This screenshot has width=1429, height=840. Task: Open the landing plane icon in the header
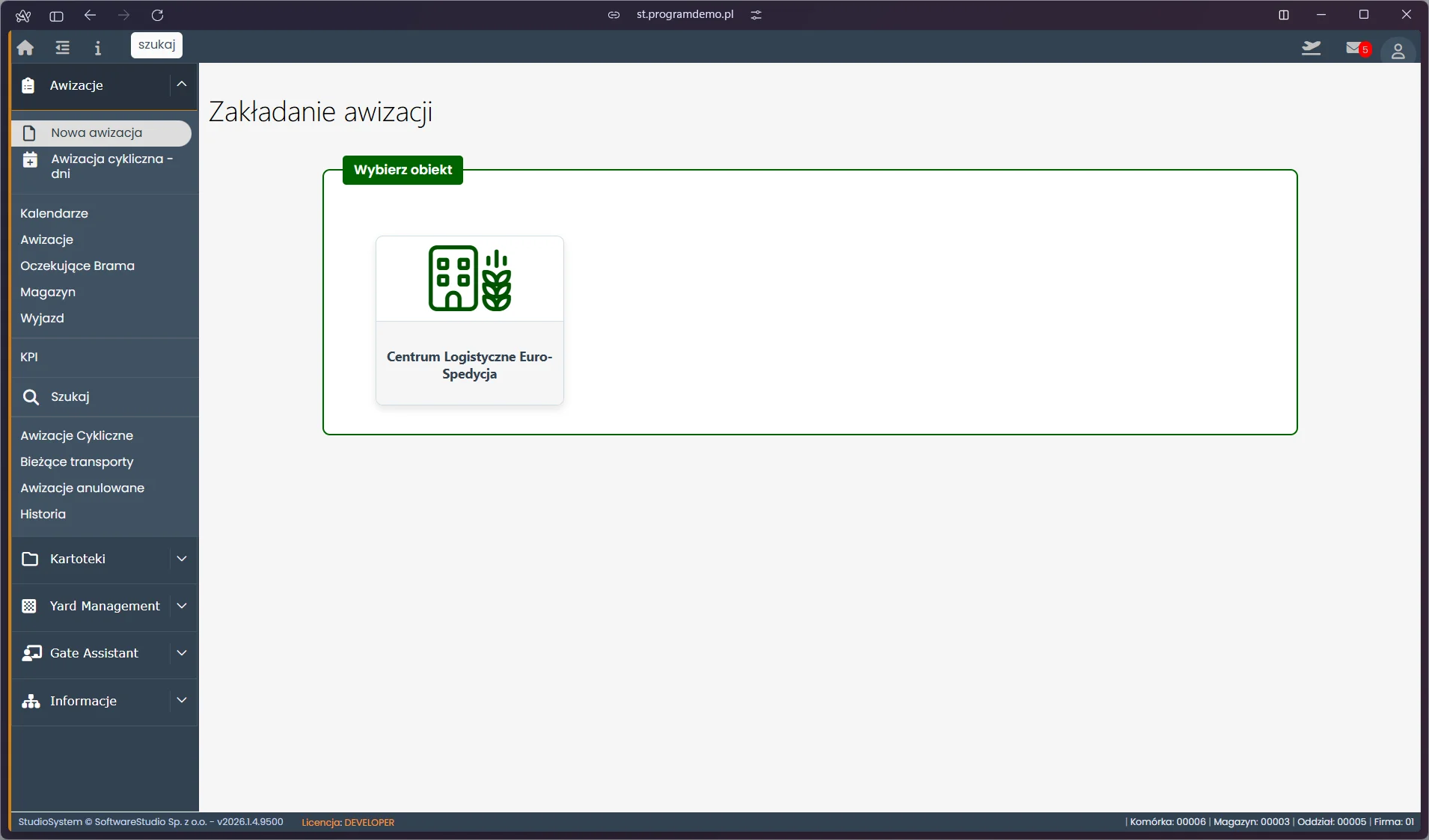click(1311, 49)
